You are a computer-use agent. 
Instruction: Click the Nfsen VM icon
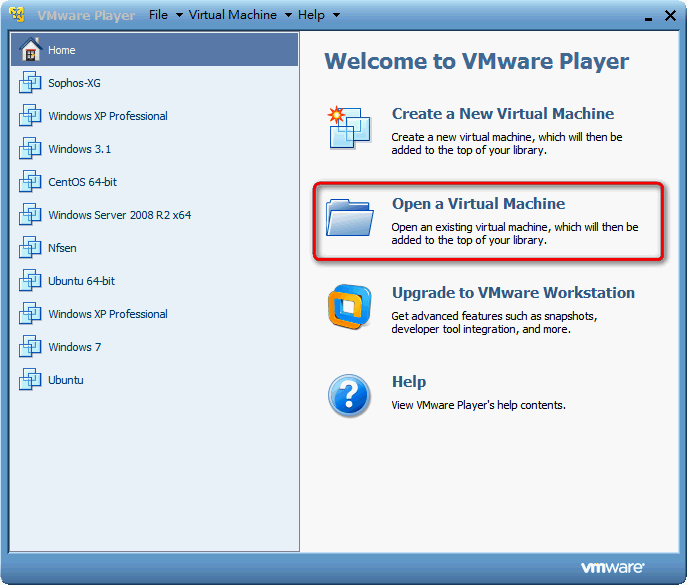(30, 247)
